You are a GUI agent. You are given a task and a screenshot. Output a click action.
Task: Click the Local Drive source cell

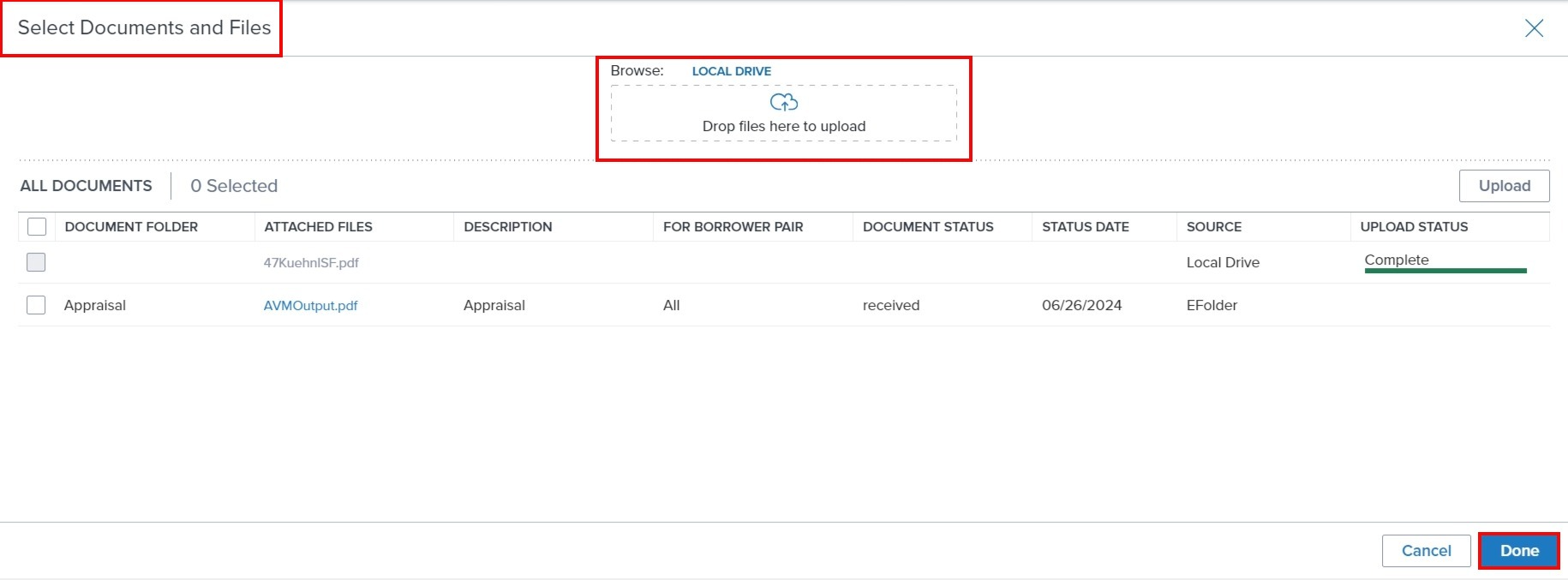(1223, 263)
